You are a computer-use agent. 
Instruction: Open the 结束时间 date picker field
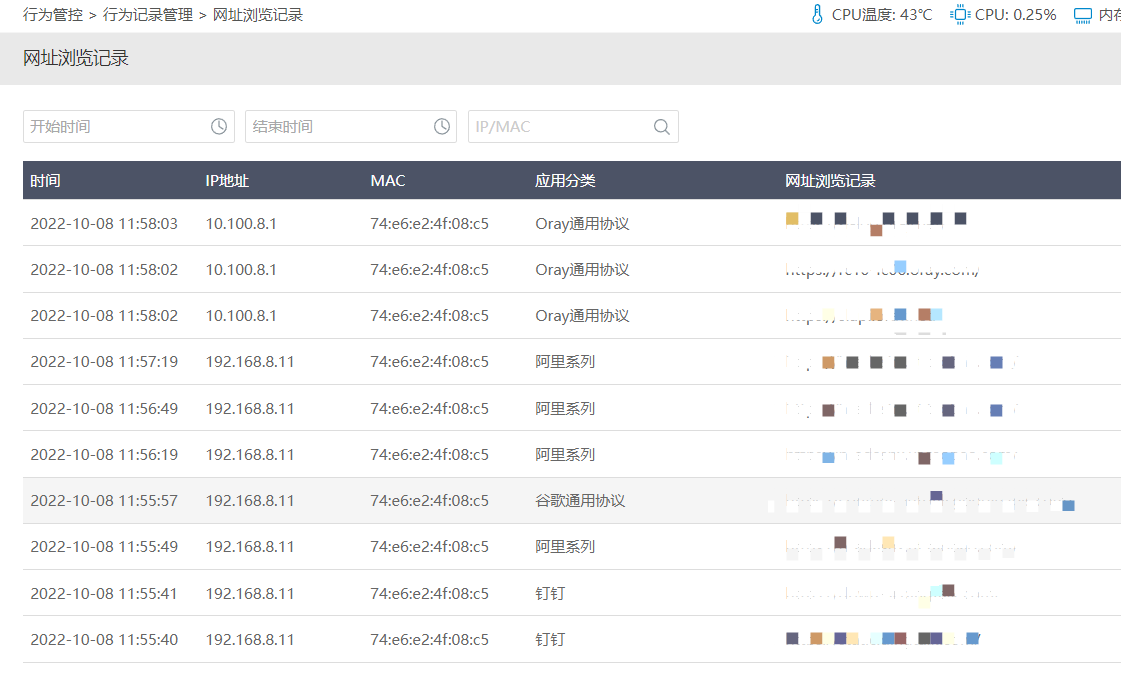point(338,127)
